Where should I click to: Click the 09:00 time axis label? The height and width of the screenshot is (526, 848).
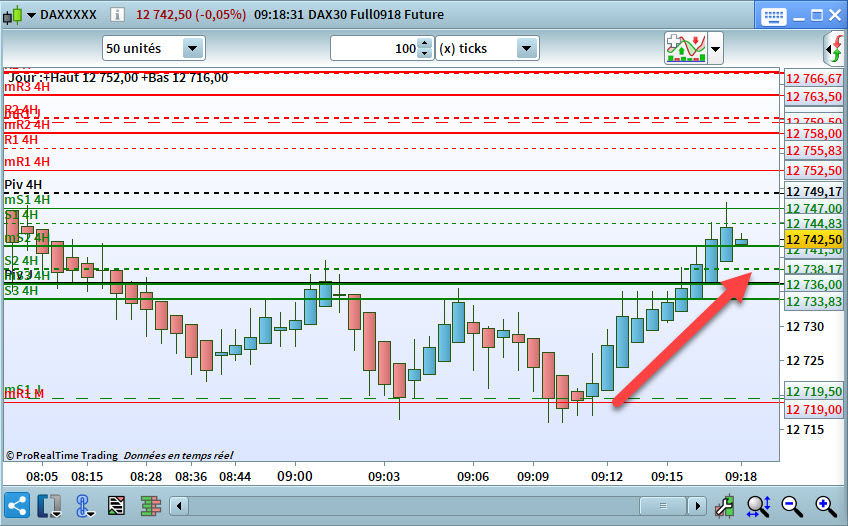(x=295, y=476)
